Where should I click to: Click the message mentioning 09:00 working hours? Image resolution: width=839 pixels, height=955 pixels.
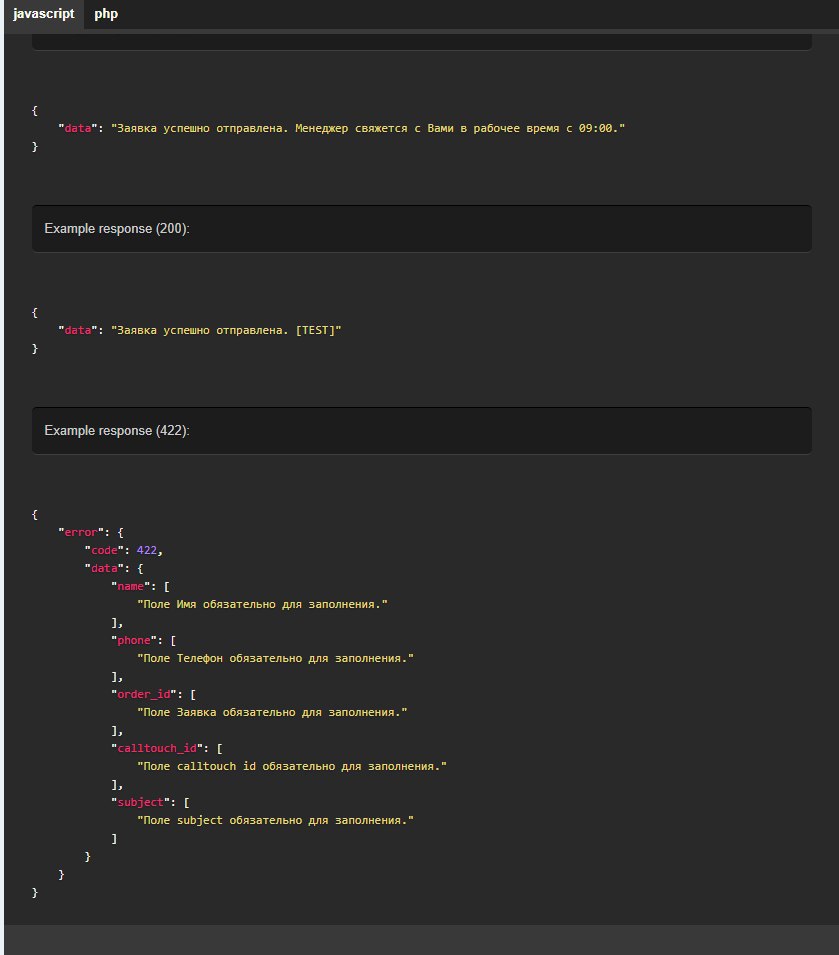click(368, 129)
